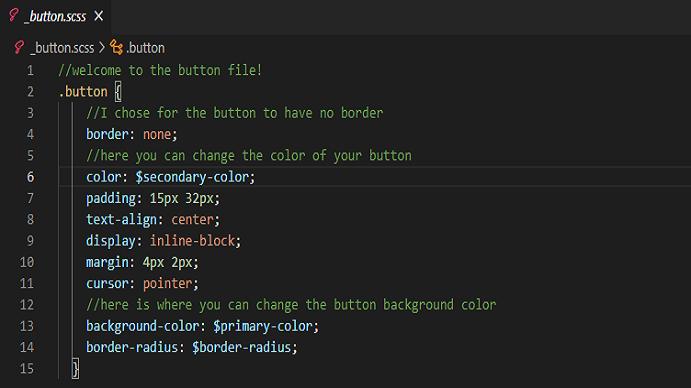Expand the breadcrumb chevron separator

102,47
